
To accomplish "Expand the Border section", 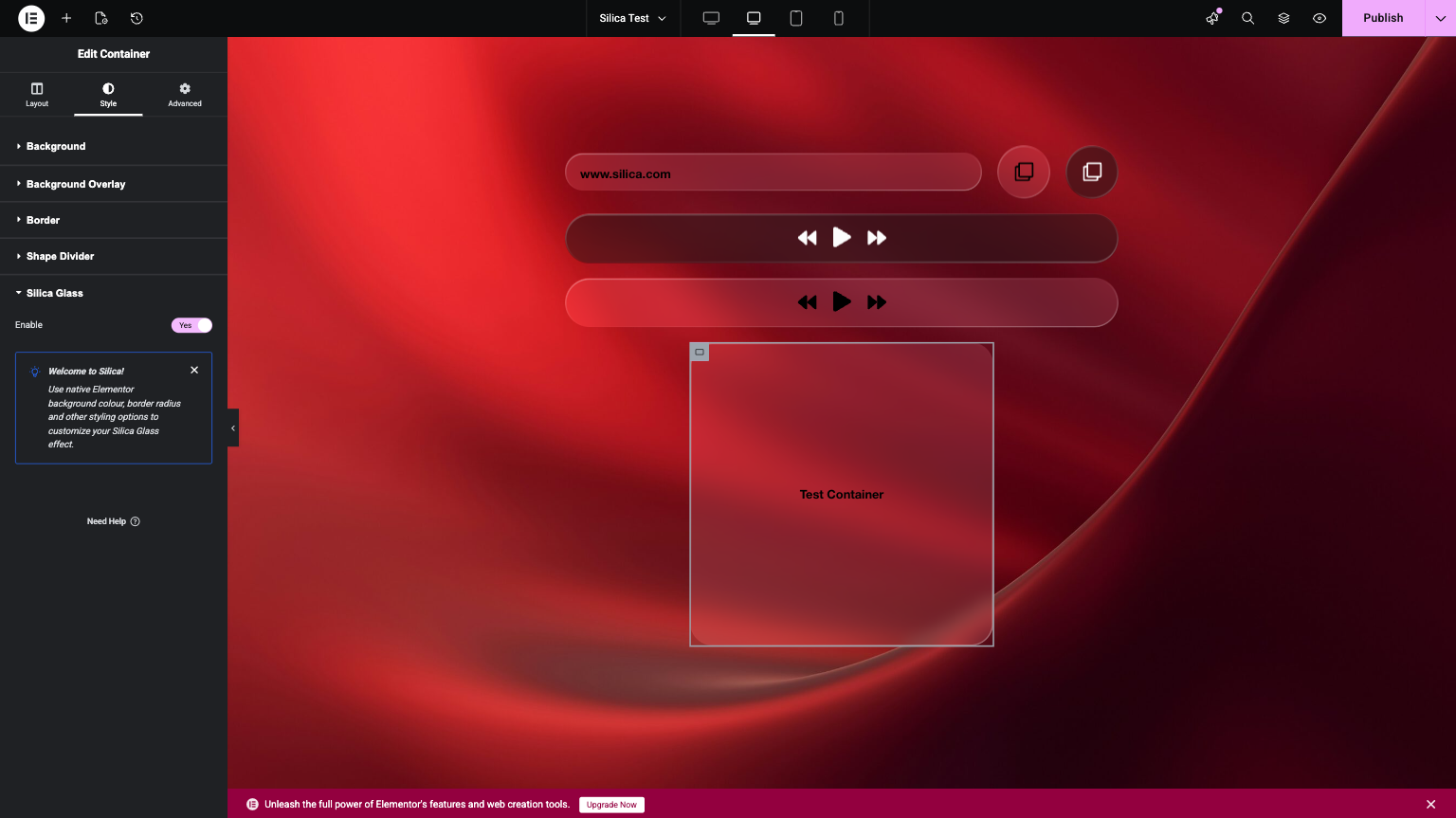I will tap(45, 220).
